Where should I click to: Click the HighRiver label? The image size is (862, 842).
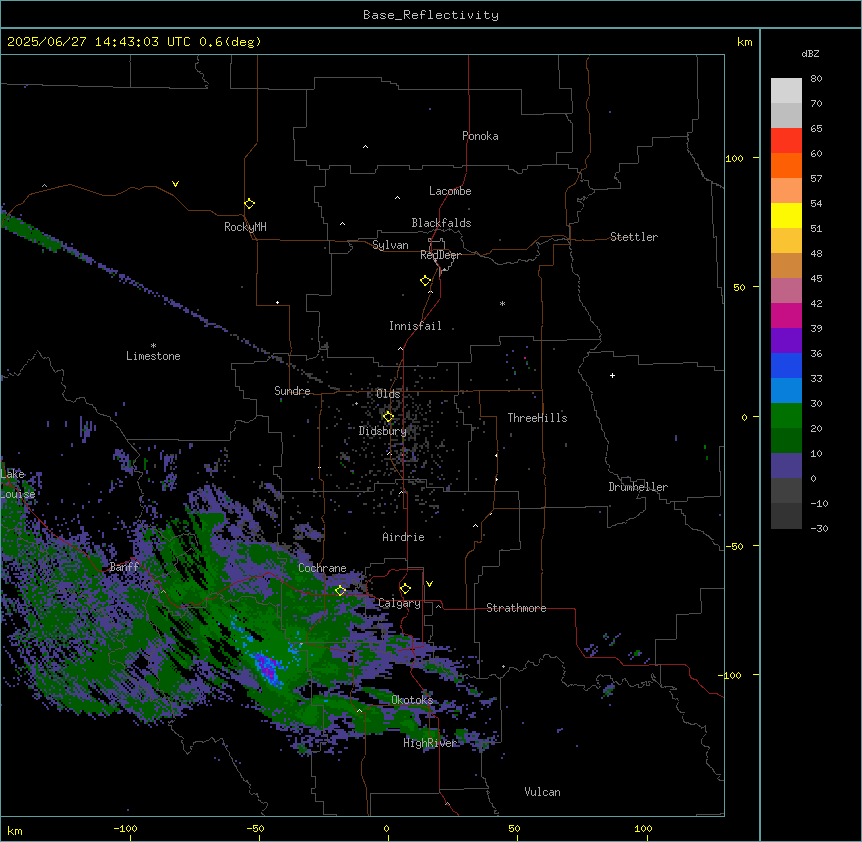coord(430,743)
